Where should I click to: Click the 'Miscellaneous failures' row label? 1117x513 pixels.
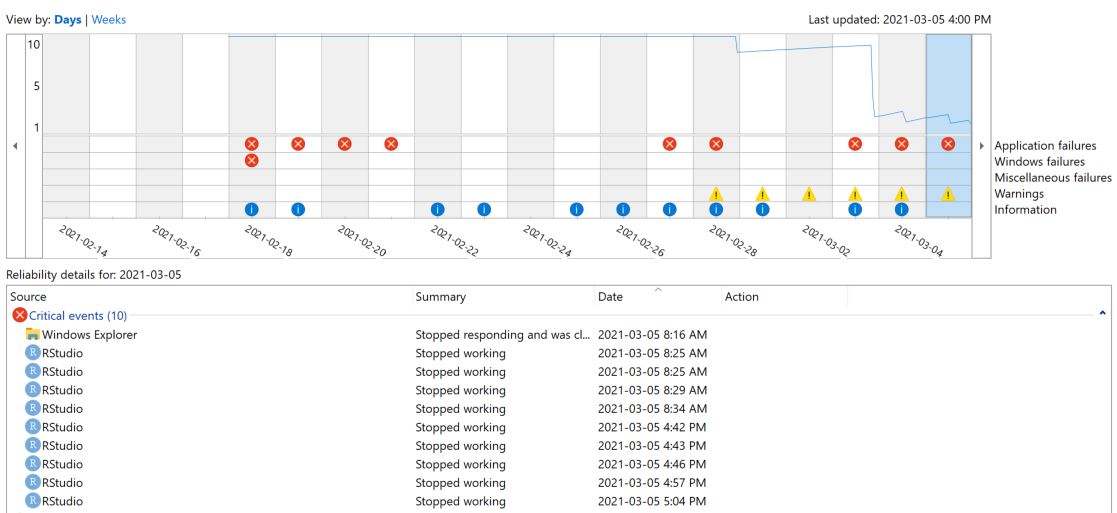click(1053, 177)
